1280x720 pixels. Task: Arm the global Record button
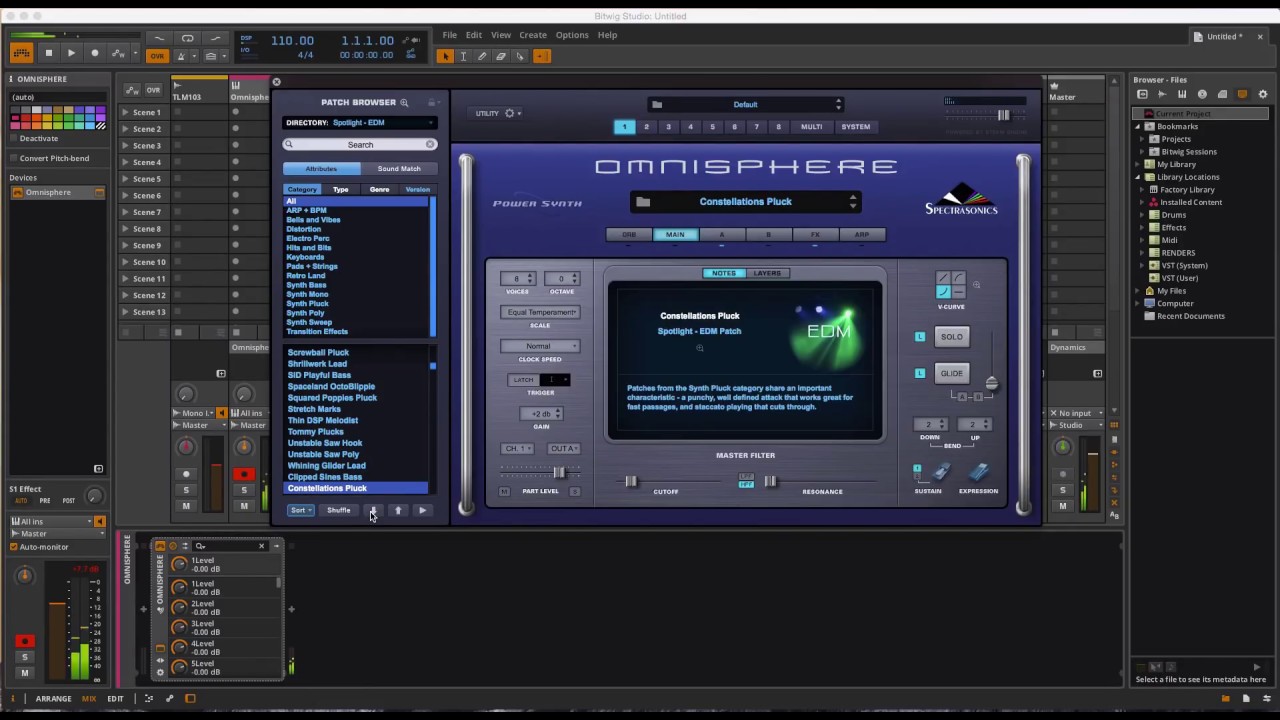(x=95, y=53)
